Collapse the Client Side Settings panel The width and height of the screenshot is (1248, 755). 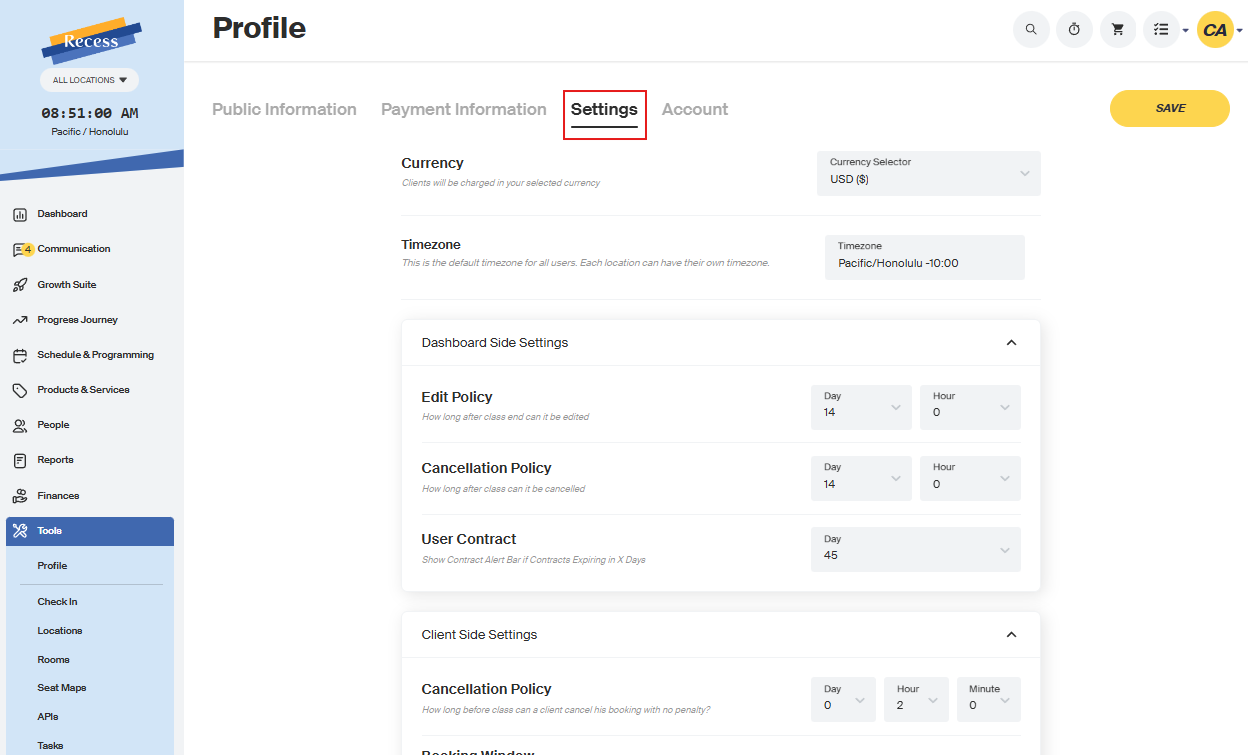[x=1011, y=635]
